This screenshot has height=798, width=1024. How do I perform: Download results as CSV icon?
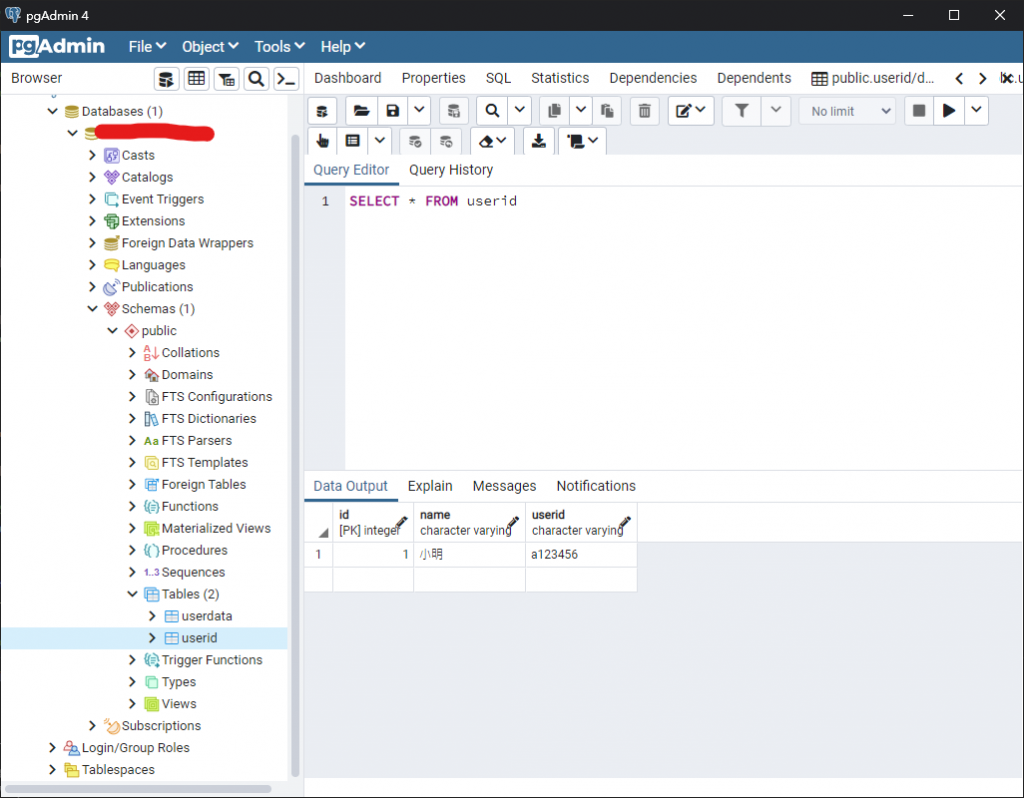pos(539,141)
